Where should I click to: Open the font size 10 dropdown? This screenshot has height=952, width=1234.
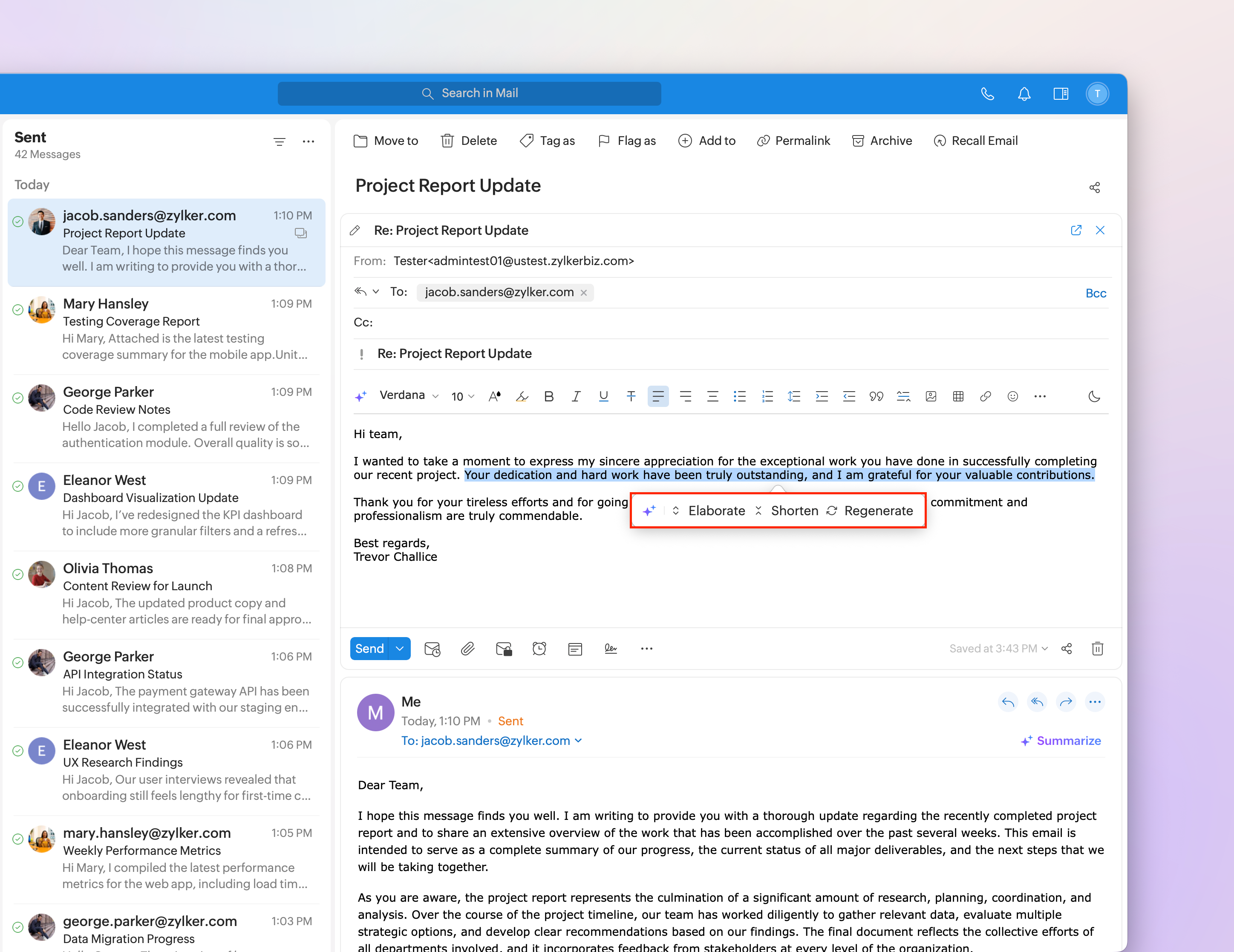(463, 396)
